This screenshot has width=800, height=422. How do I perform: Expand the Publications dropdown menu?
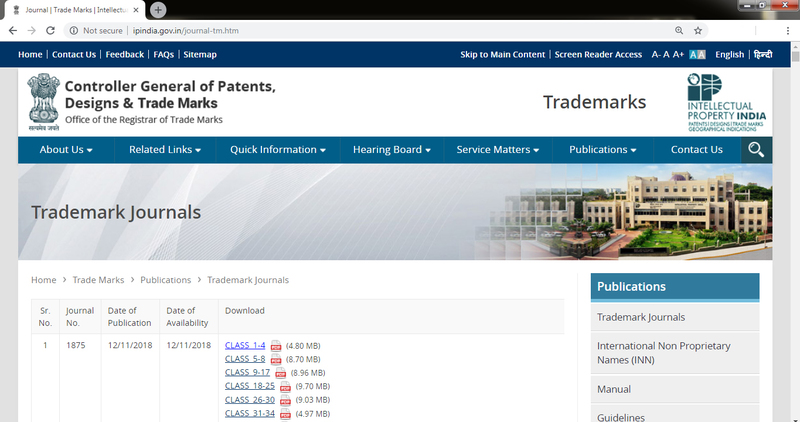click(x=604, y=150)
